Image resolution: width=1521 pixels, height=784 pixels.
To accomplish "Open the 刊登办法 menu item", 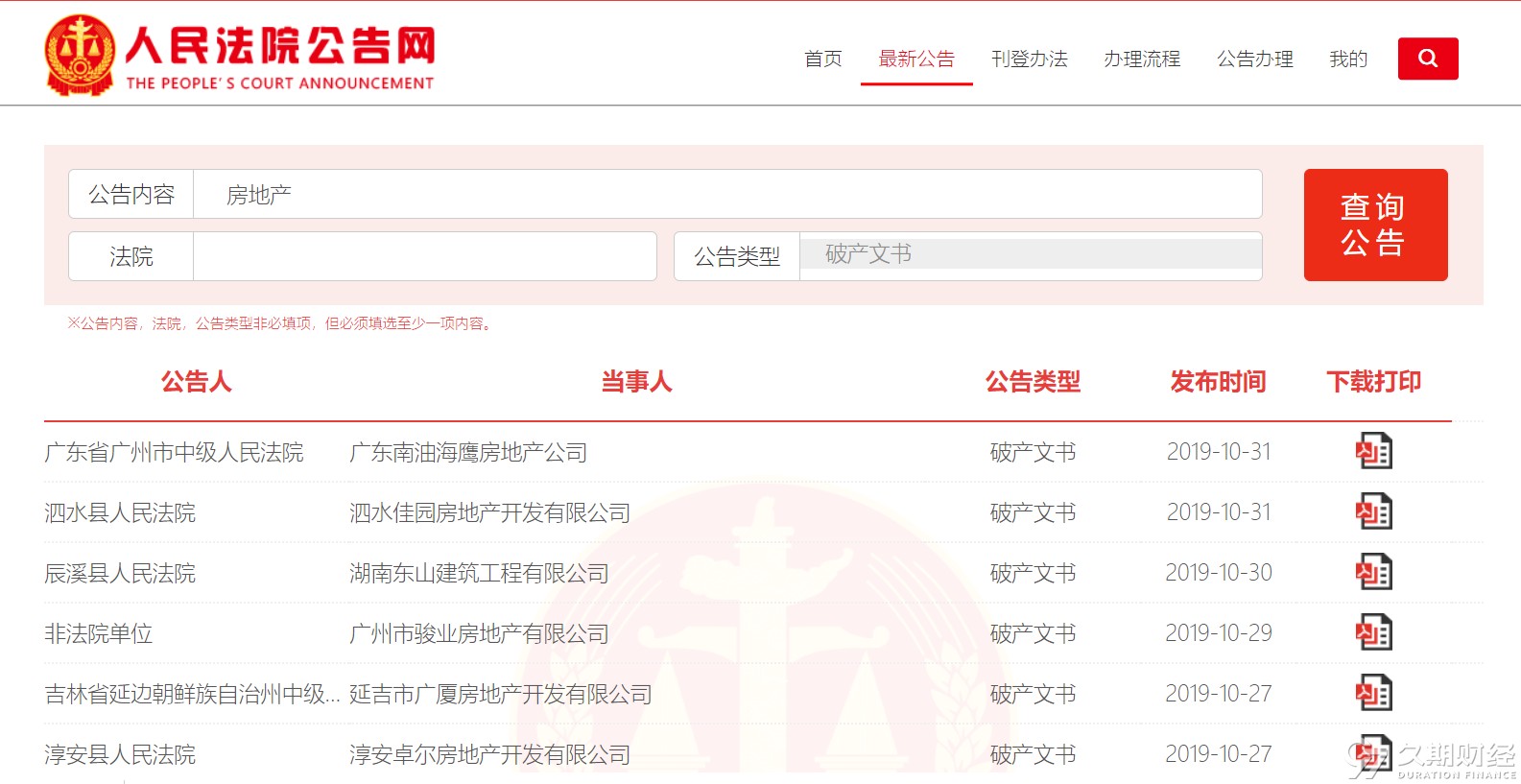I will 1029,59.
